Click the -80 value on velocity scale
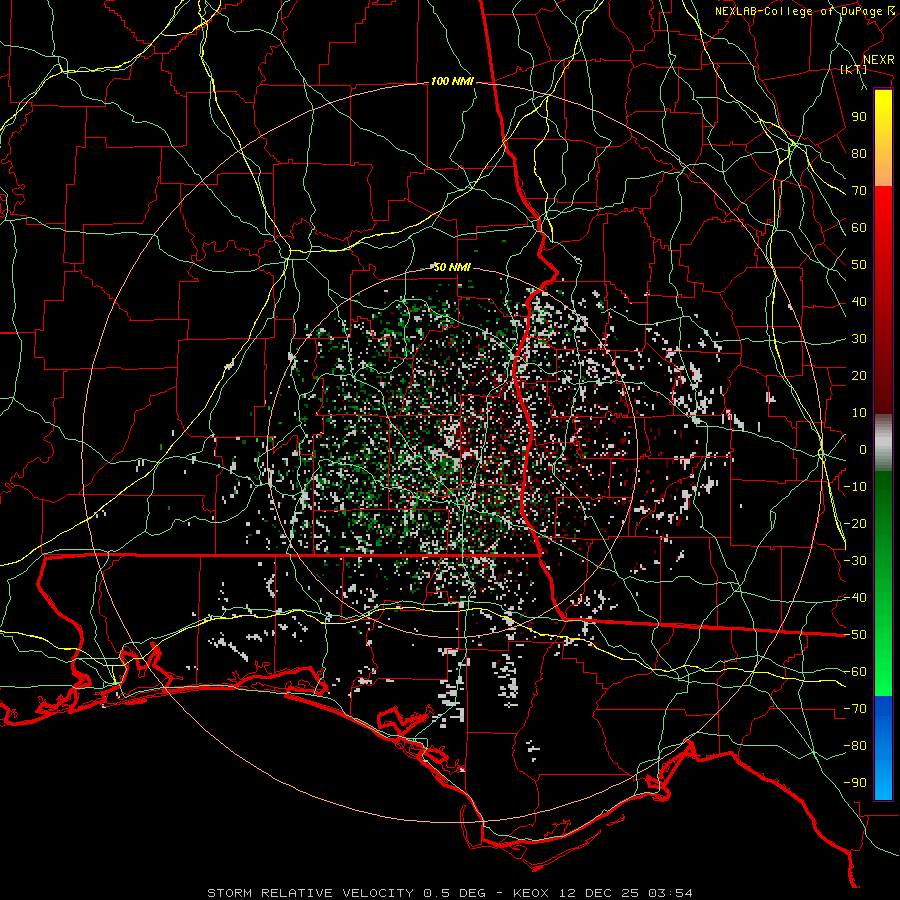 855,746
